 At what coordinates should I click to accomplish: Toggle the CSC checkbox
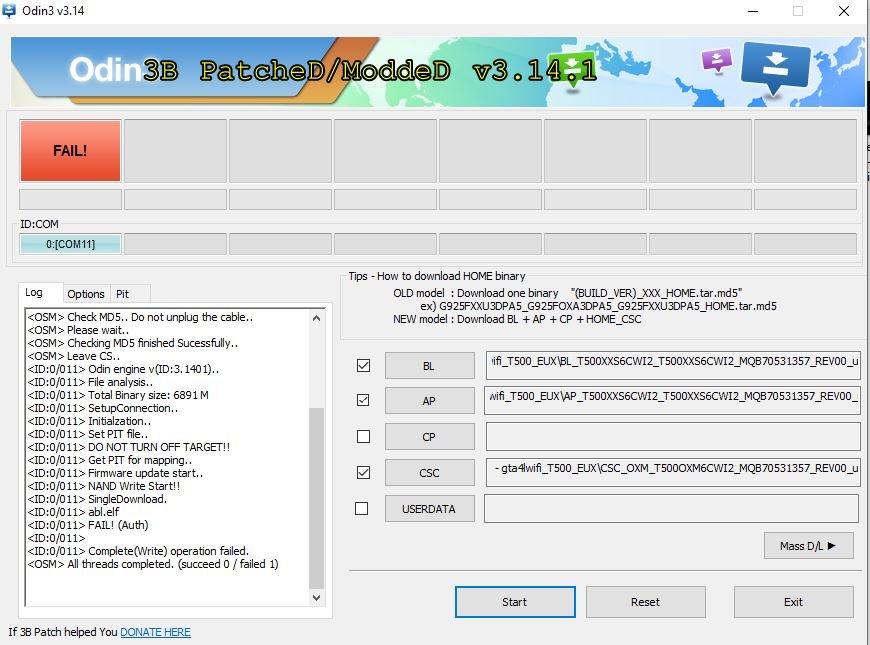[363, 472]
